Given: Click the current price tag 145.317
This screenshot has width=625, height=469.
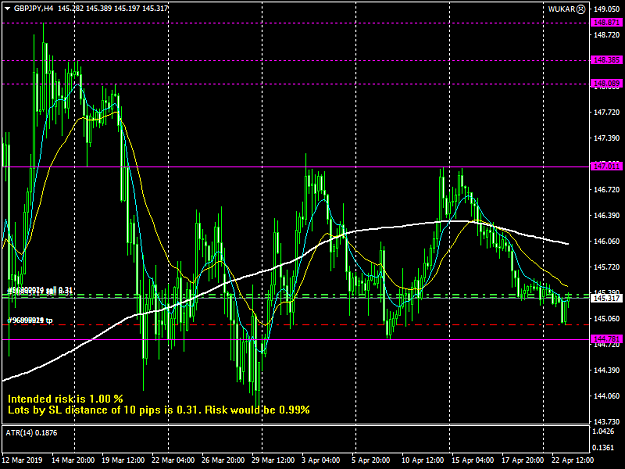Looking at the screenshot, I should pos(606,298).
